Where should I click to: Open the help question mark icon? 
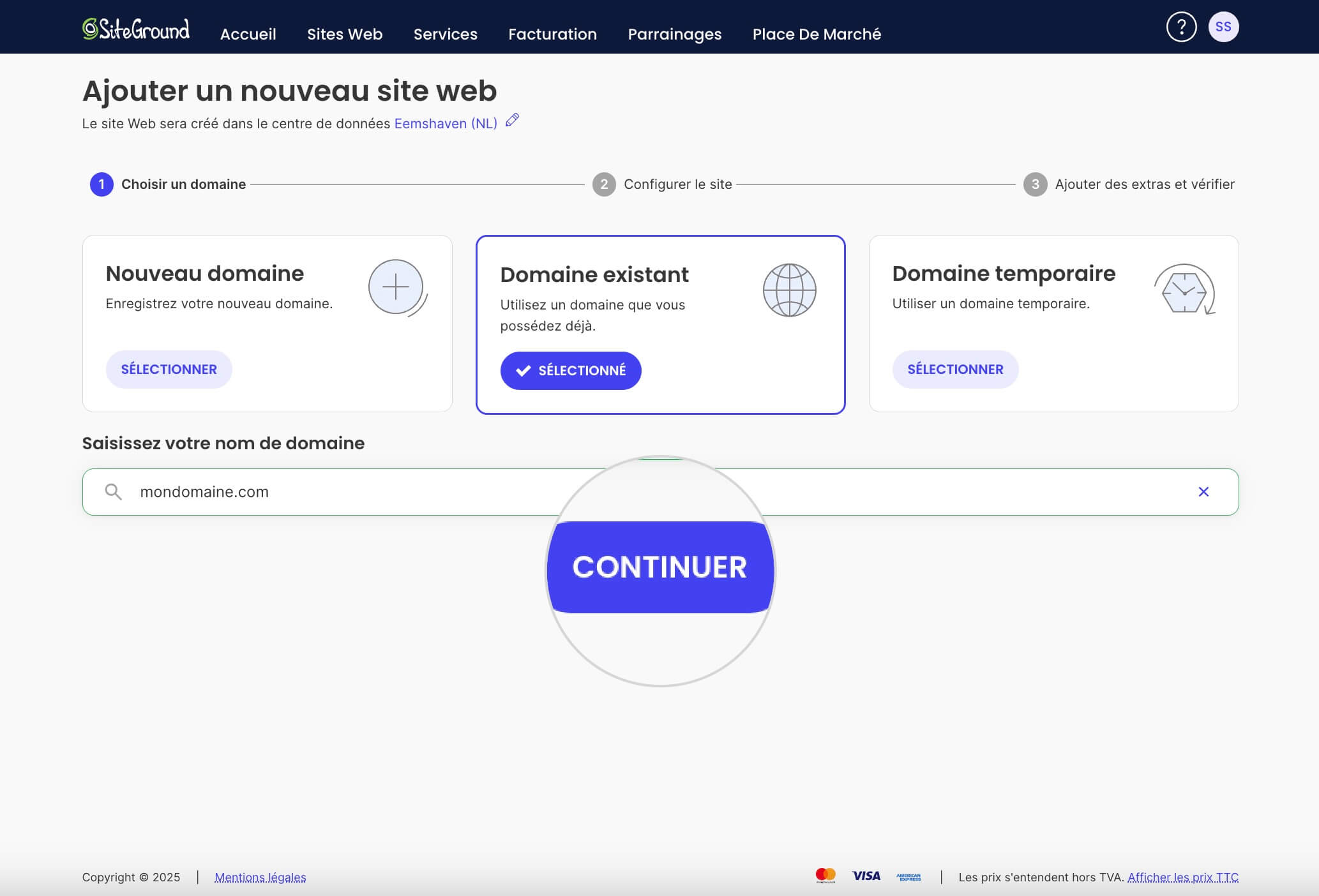[x=1181, y=27]
